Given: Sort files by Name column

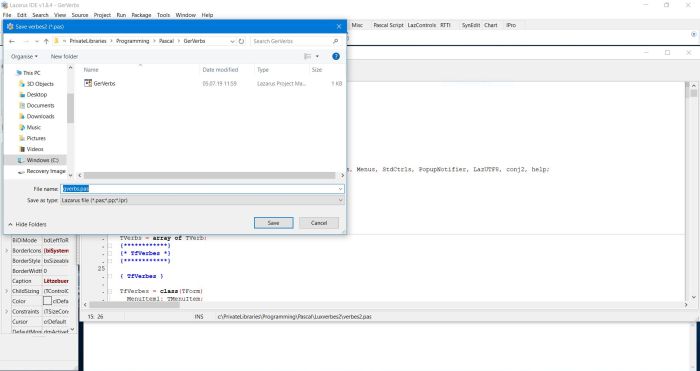Looking at the screenshot, I should (91, 70).
